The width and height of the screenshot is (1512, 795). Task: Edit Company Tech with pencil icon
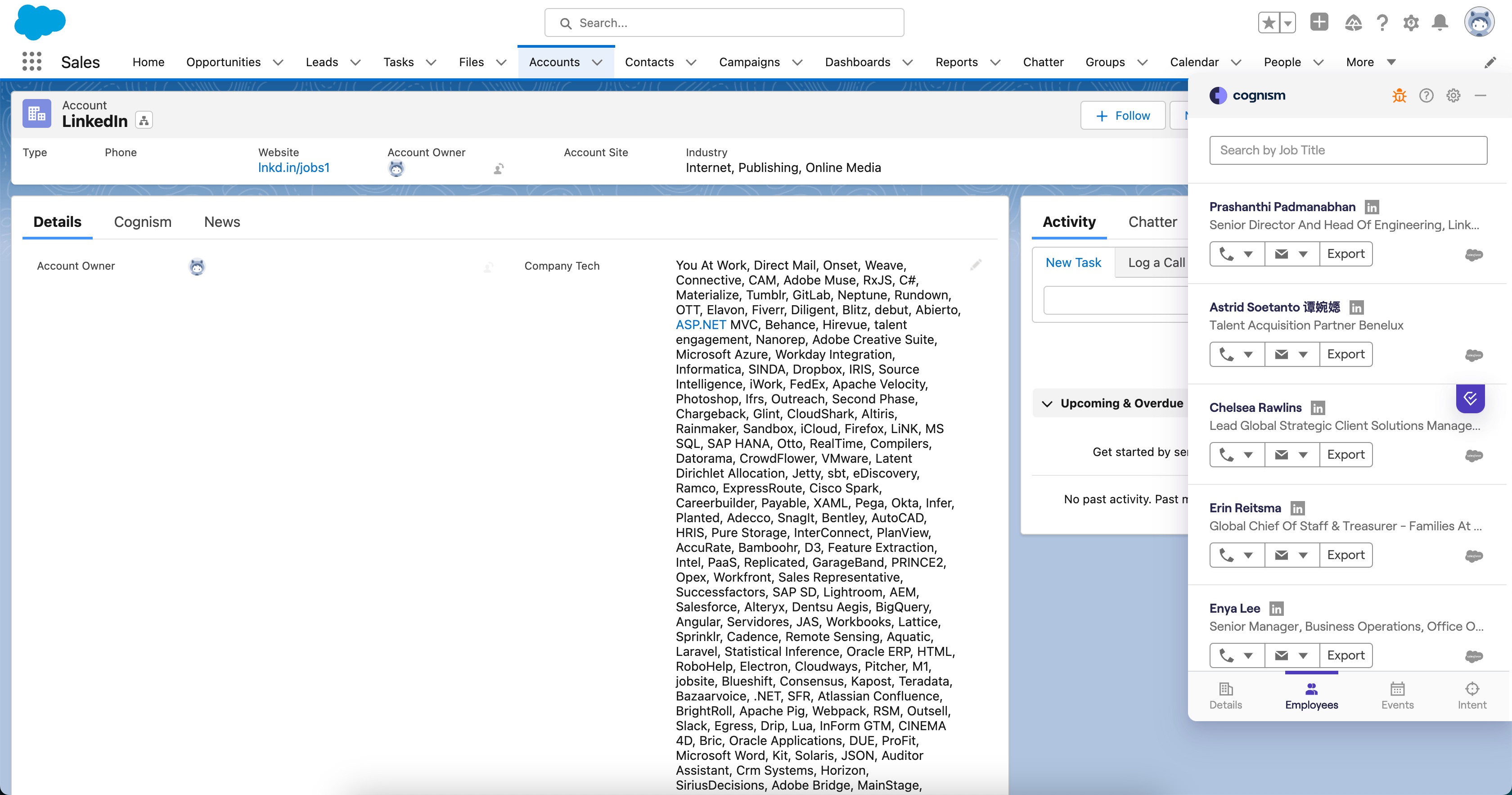tap(976, 266)
